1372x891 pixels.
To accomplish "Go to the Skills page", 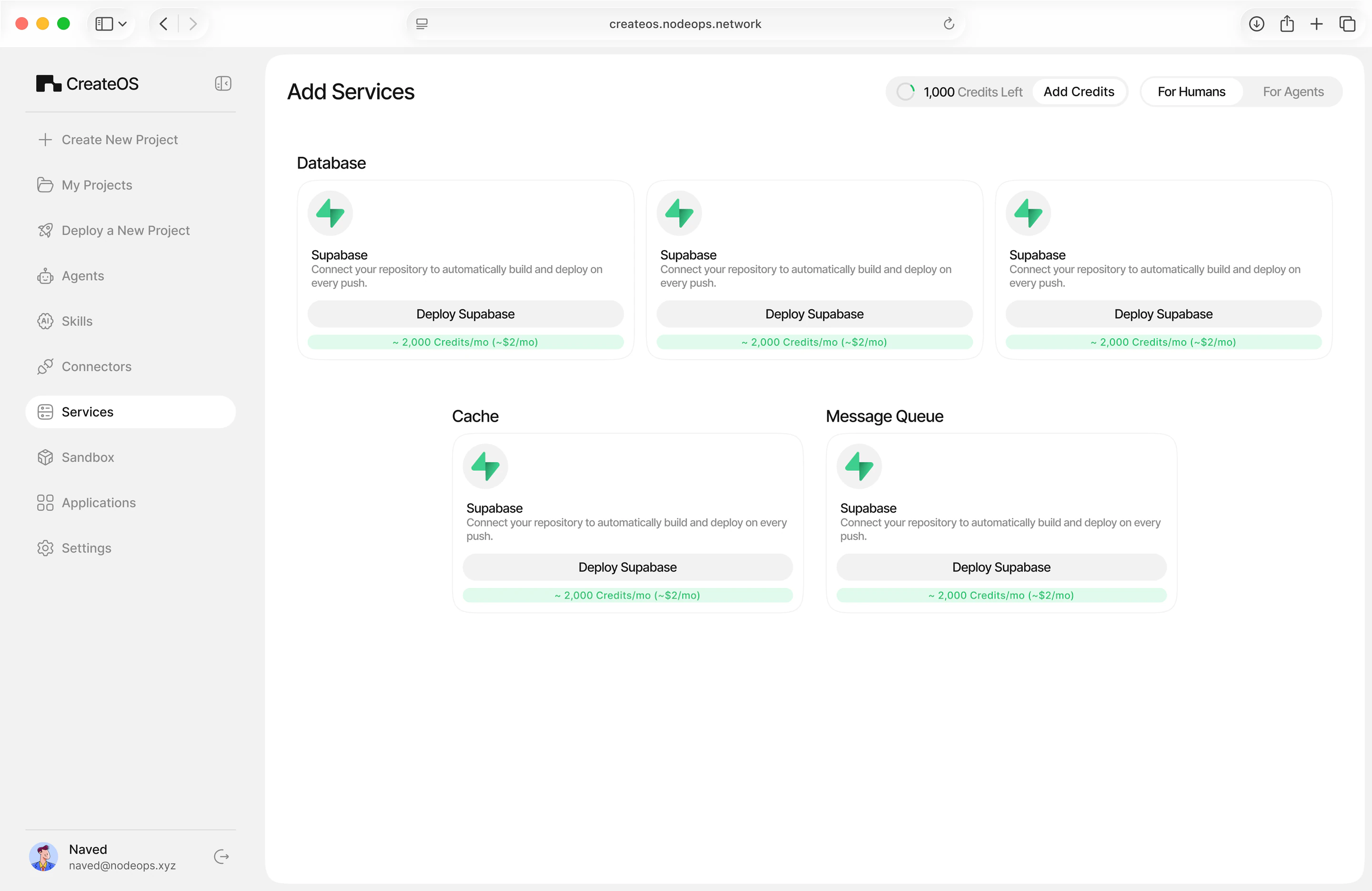I will coord(131,321).
